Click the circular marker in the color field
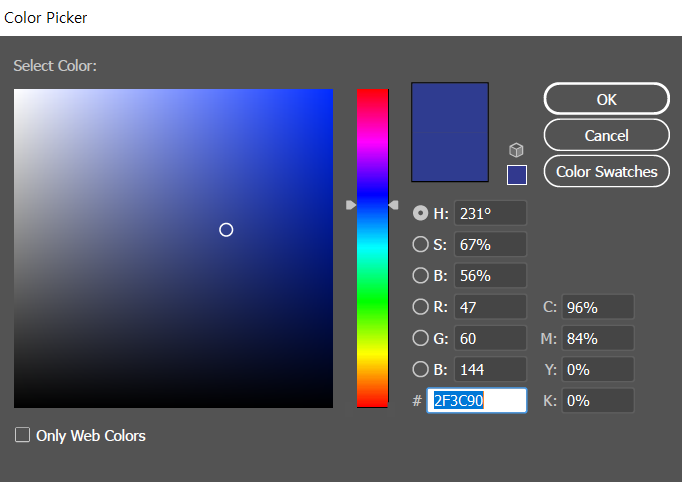 click(x=226, y=230)
